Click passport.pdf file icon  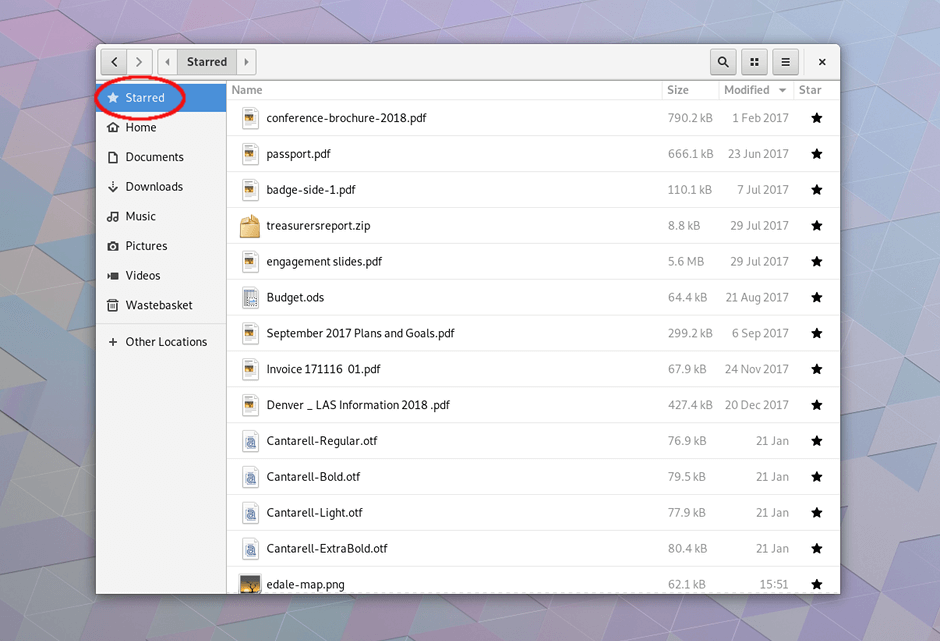pos(250,154)
